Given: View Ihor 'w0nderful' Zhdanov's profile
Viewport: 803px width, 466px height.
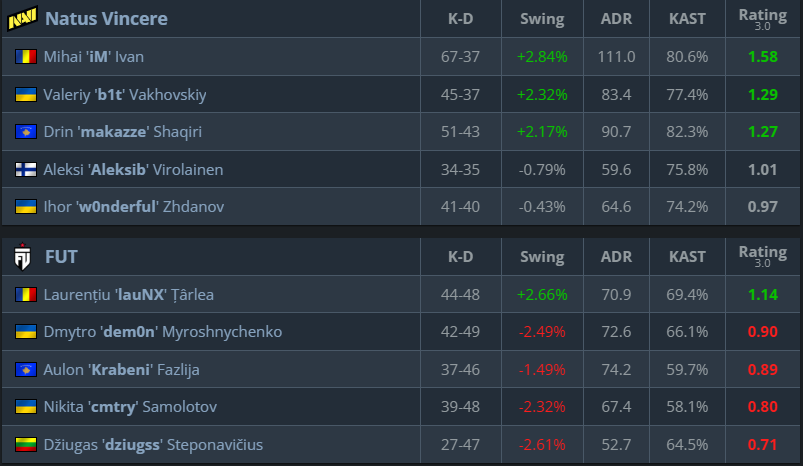Looking at the screenshot, I should point(133,207).
